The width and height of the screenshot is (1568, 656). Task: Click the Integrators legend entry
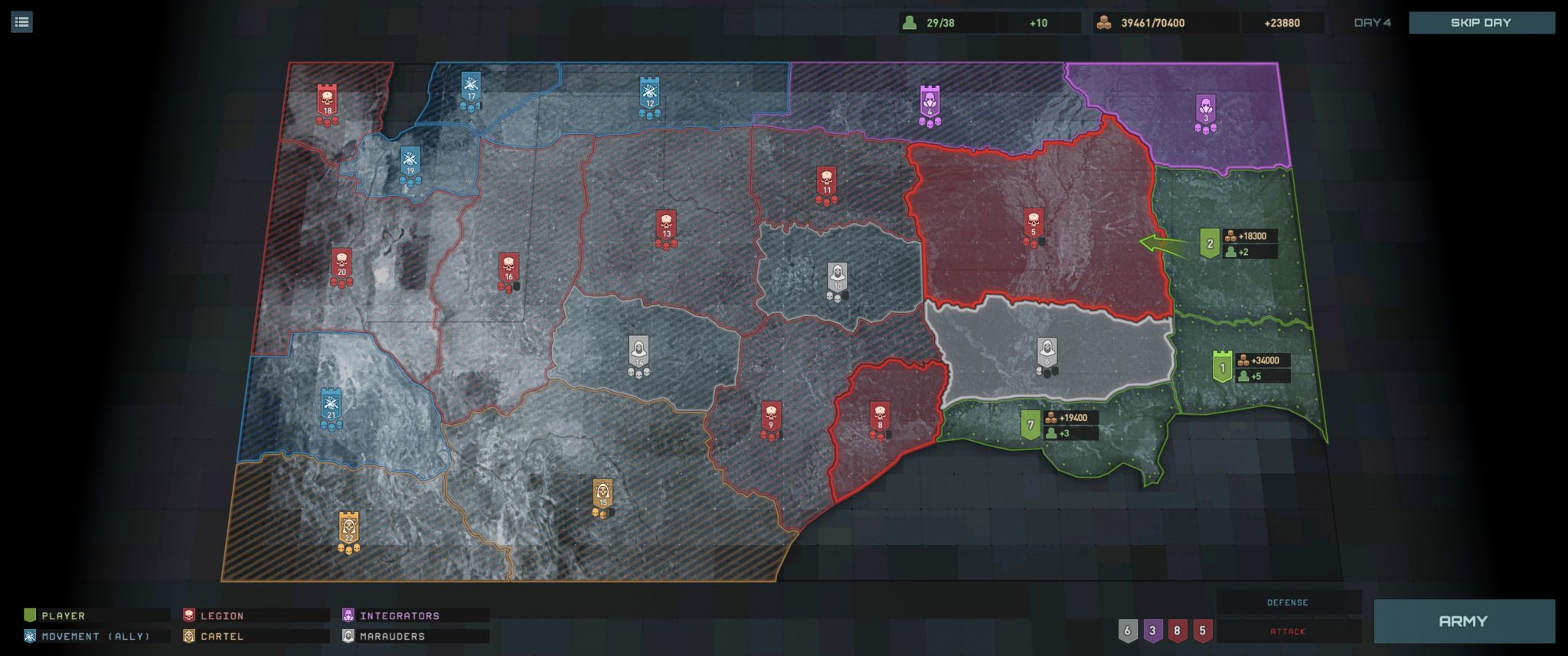coord(399,615)
